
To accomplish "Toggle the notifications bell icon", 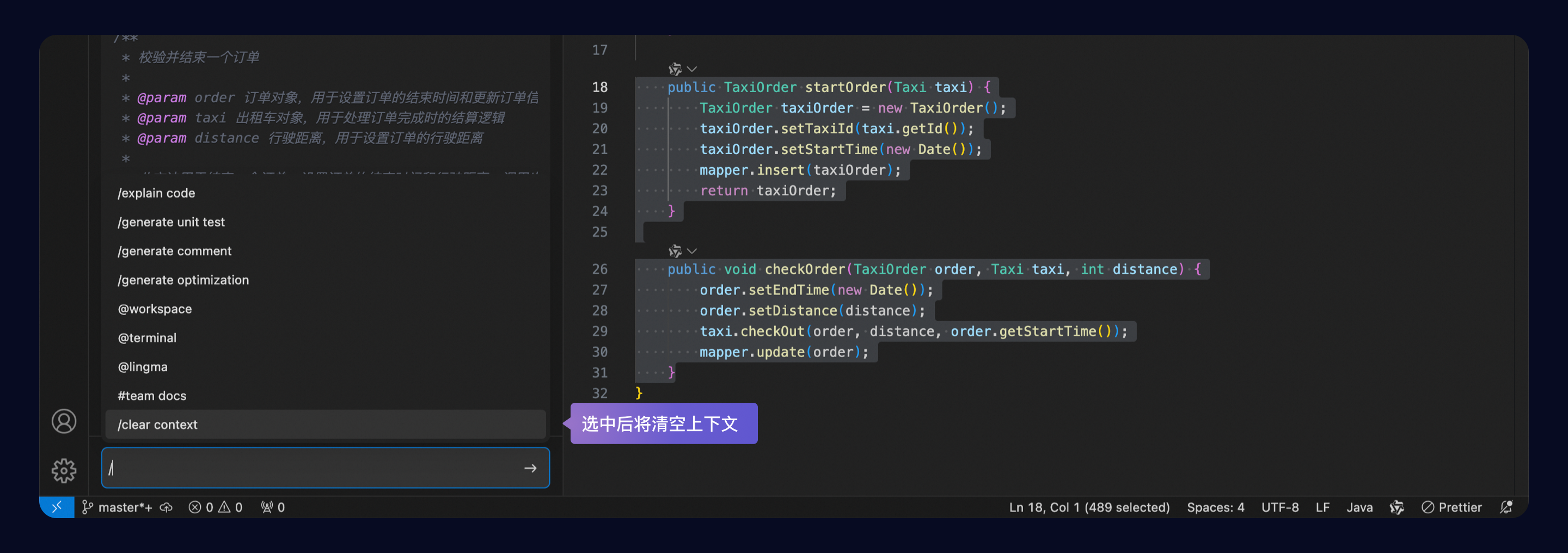I will pos(1506,507).
